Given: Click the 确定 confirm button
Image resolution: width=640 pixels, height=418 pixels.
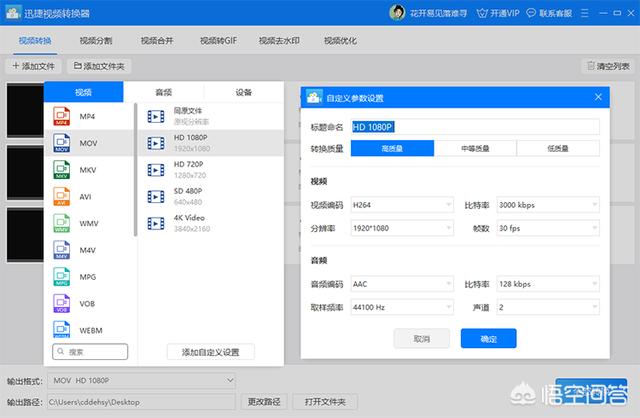Looking at the screenshot, I should click(x=488, y=339).
